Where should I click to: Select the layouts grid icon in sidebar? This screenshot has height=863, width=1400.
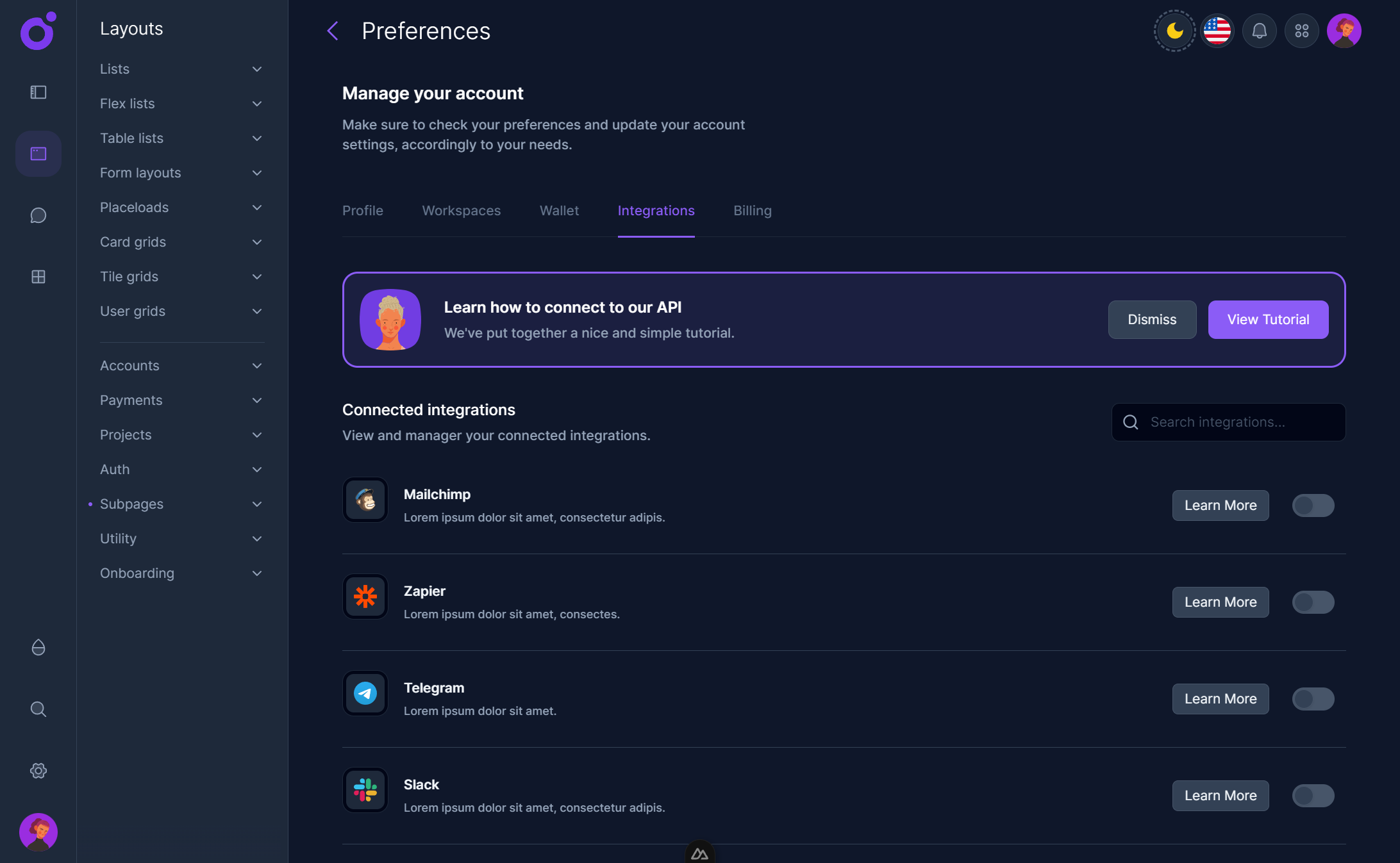(38, 154)
